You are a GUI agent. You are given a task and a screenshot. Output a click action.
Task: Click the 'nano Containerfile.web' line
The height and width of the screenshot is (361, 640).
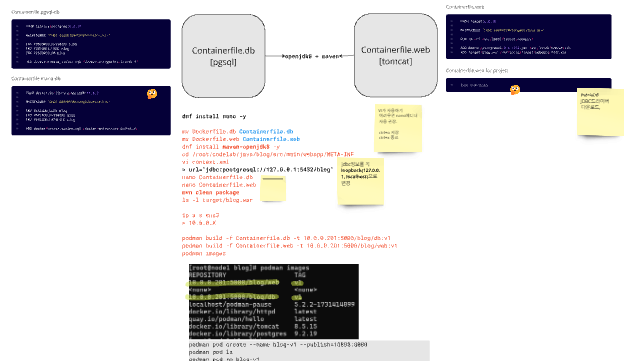coord(219,185)
